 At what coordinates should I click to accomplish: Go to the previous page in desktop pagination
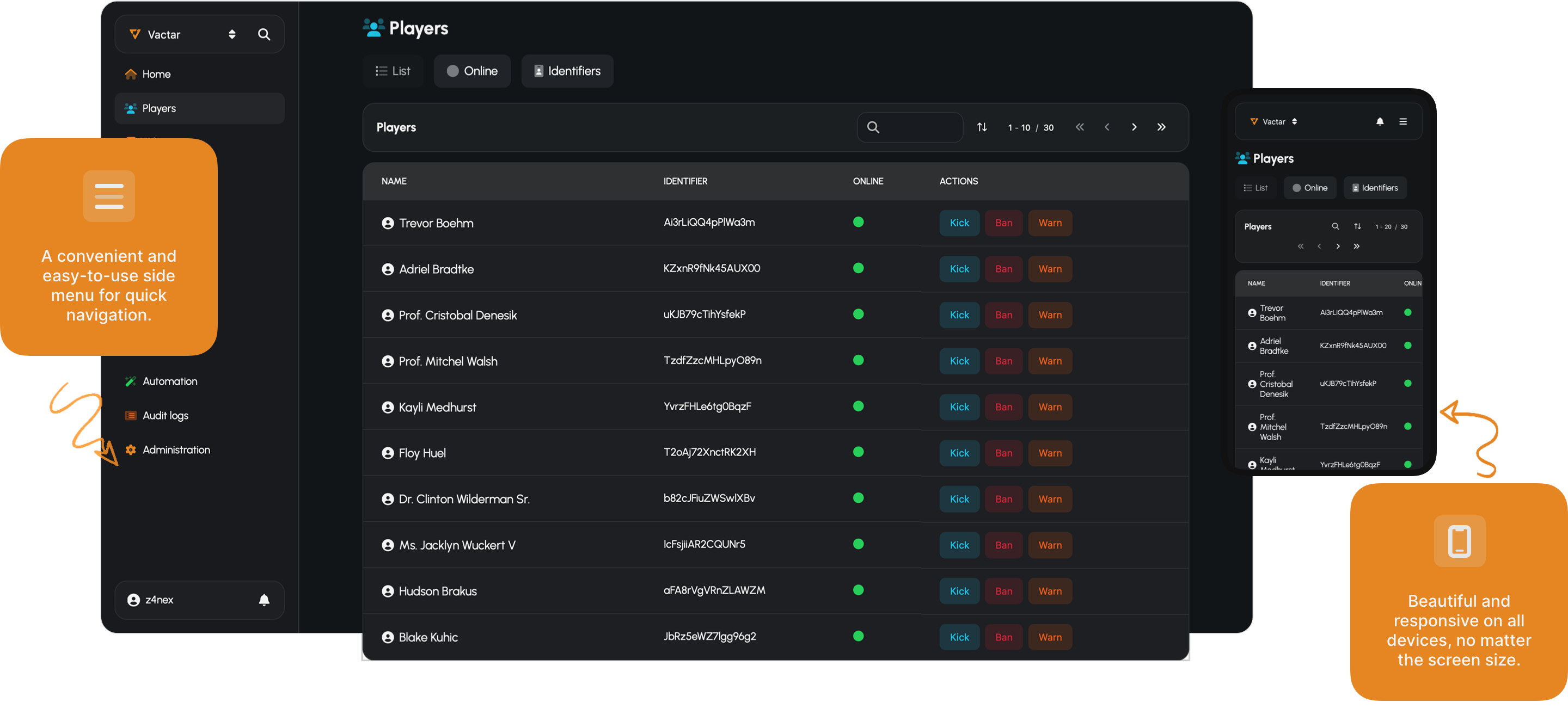1107,127
